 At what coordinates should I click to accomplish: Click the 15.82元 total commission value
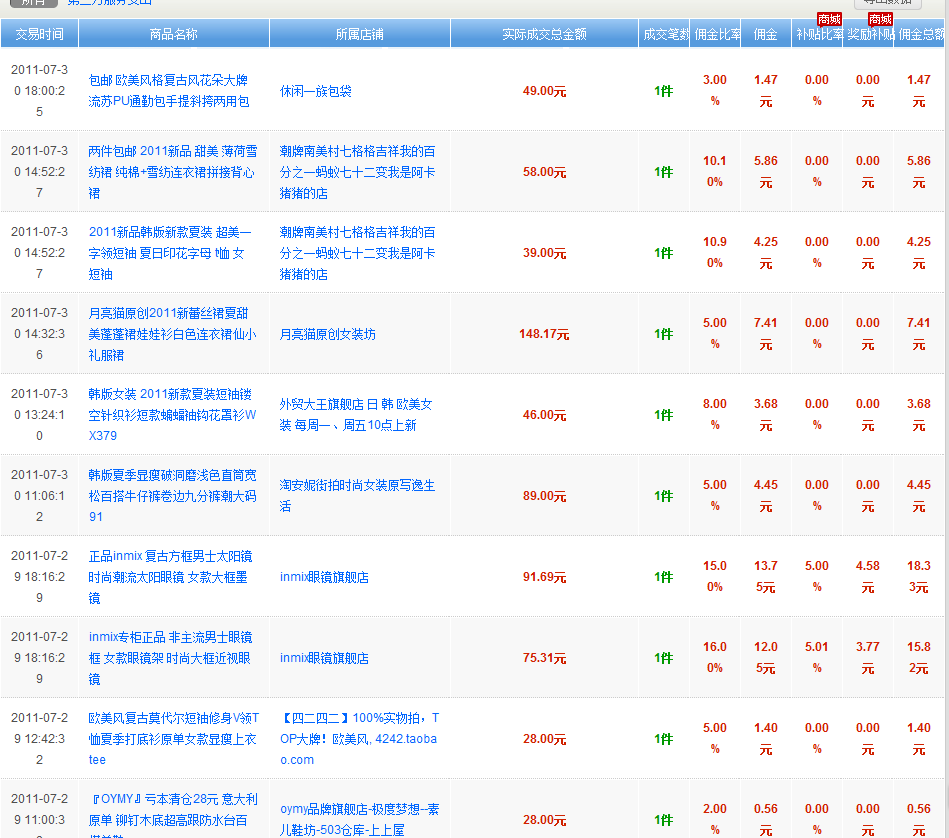coord(919,658)
